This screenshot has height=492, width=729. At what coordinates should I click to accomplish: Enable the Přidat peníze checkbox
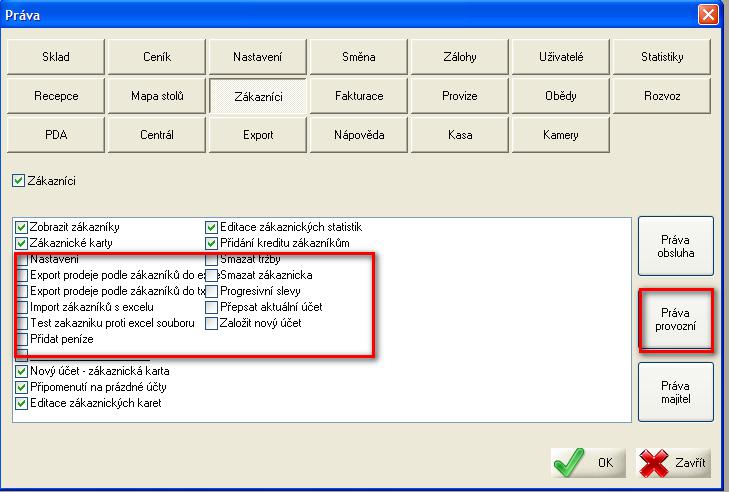22,339
